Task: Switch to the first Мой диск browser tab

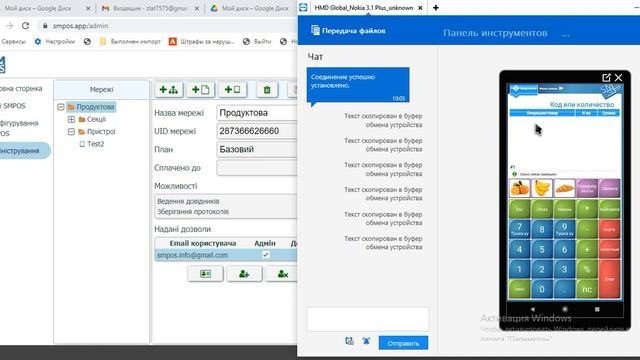Action: pos(44,8)
